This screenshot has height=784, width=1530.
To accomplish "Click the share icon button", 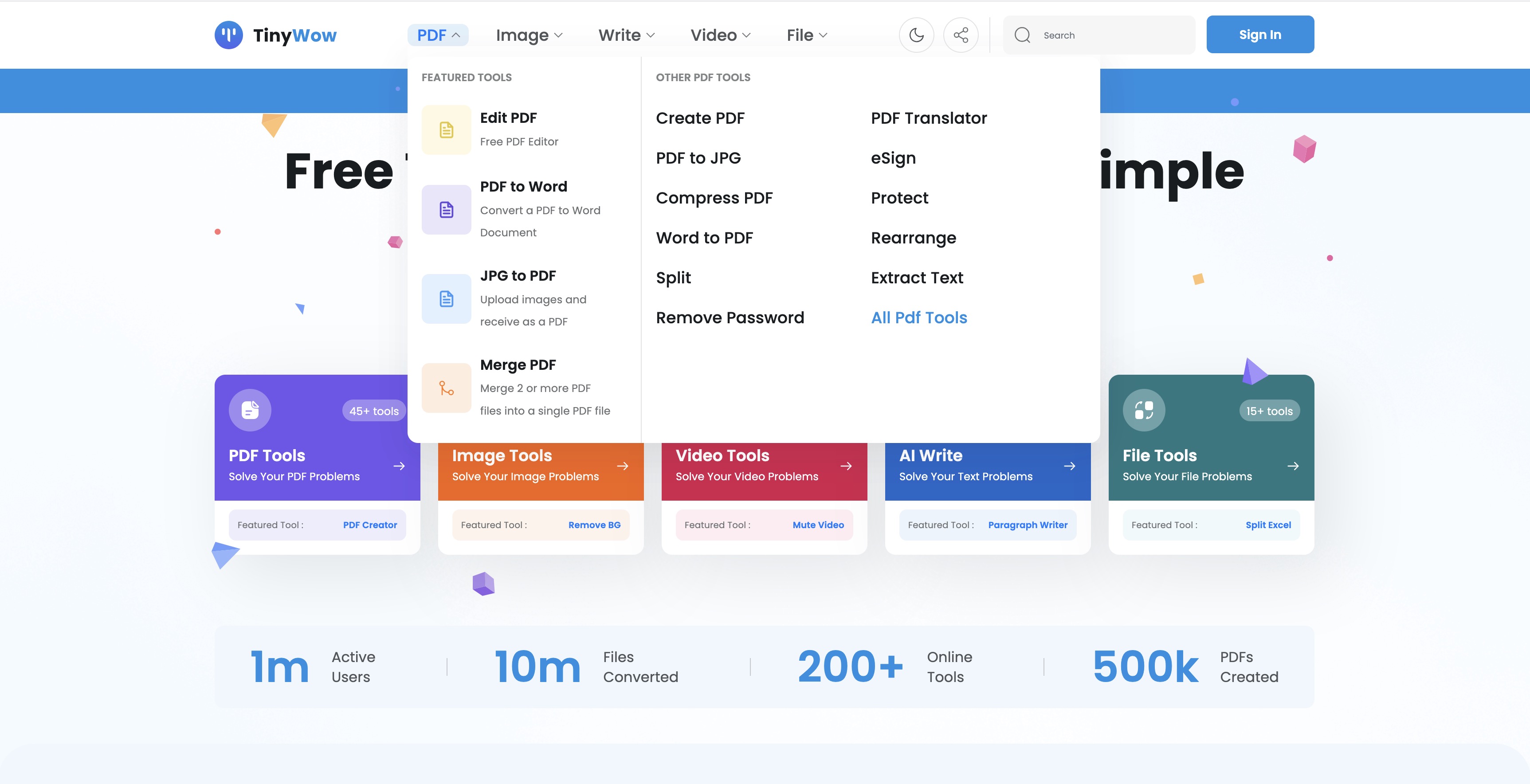I will tap(961, 35).
